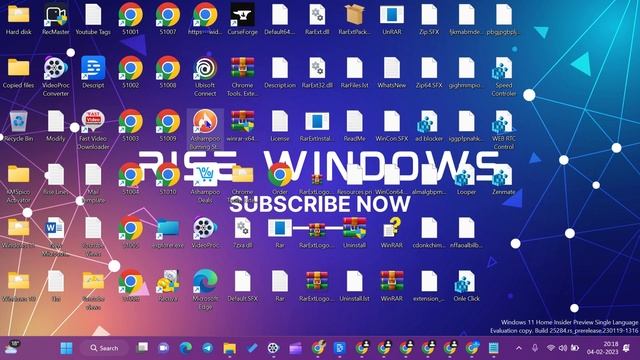640x360 pixels.
Task: Select the RarExtPack package box icon
Action: 354,19
